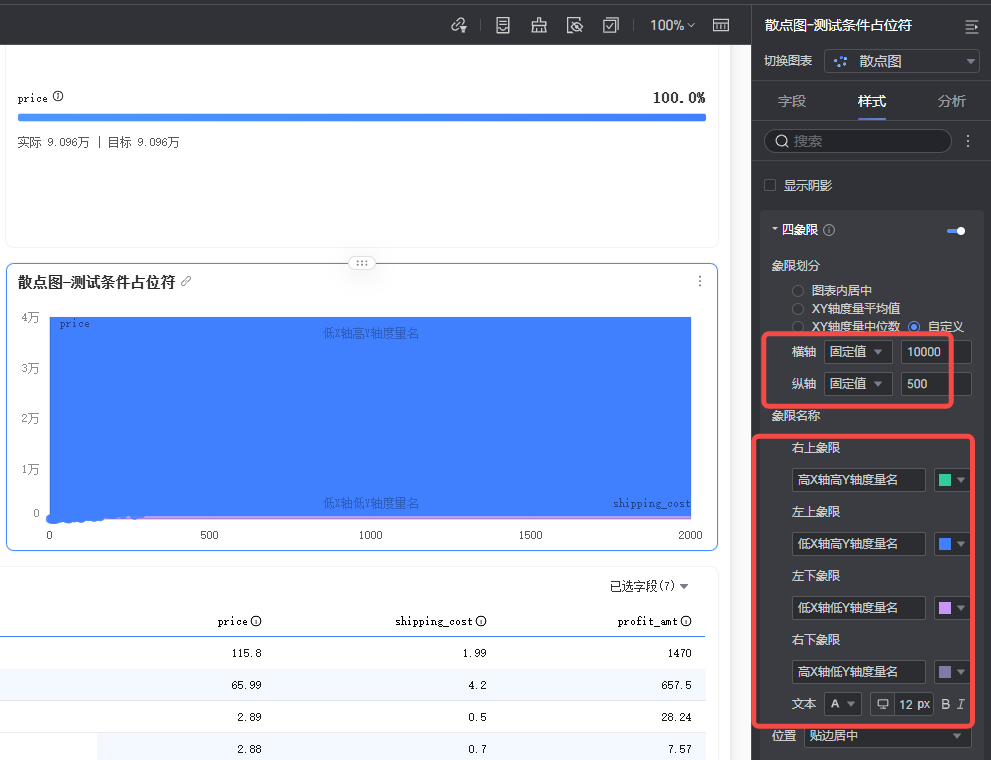Viewport: 991px width, 760px height.
Task: Click the link-filter icon in the top toolbar
Action: coord(458,25)
